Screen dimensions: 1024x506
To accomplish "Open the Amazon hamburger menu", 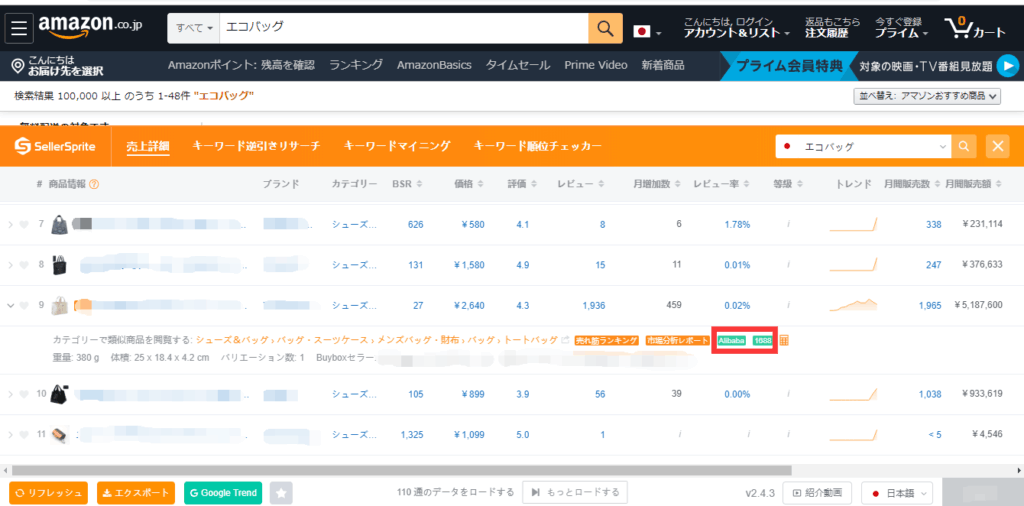I will [x=20, y=28].
